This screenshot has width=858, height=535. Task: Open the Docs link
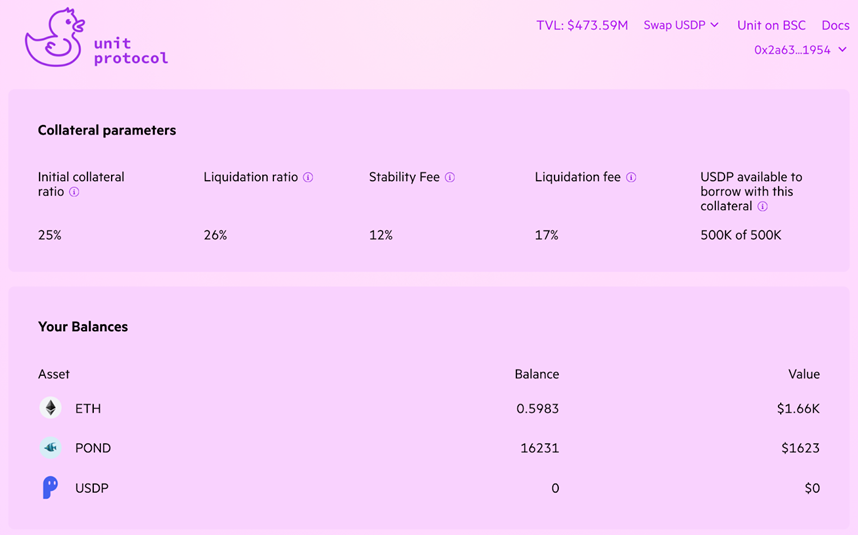tap(835, 25)
